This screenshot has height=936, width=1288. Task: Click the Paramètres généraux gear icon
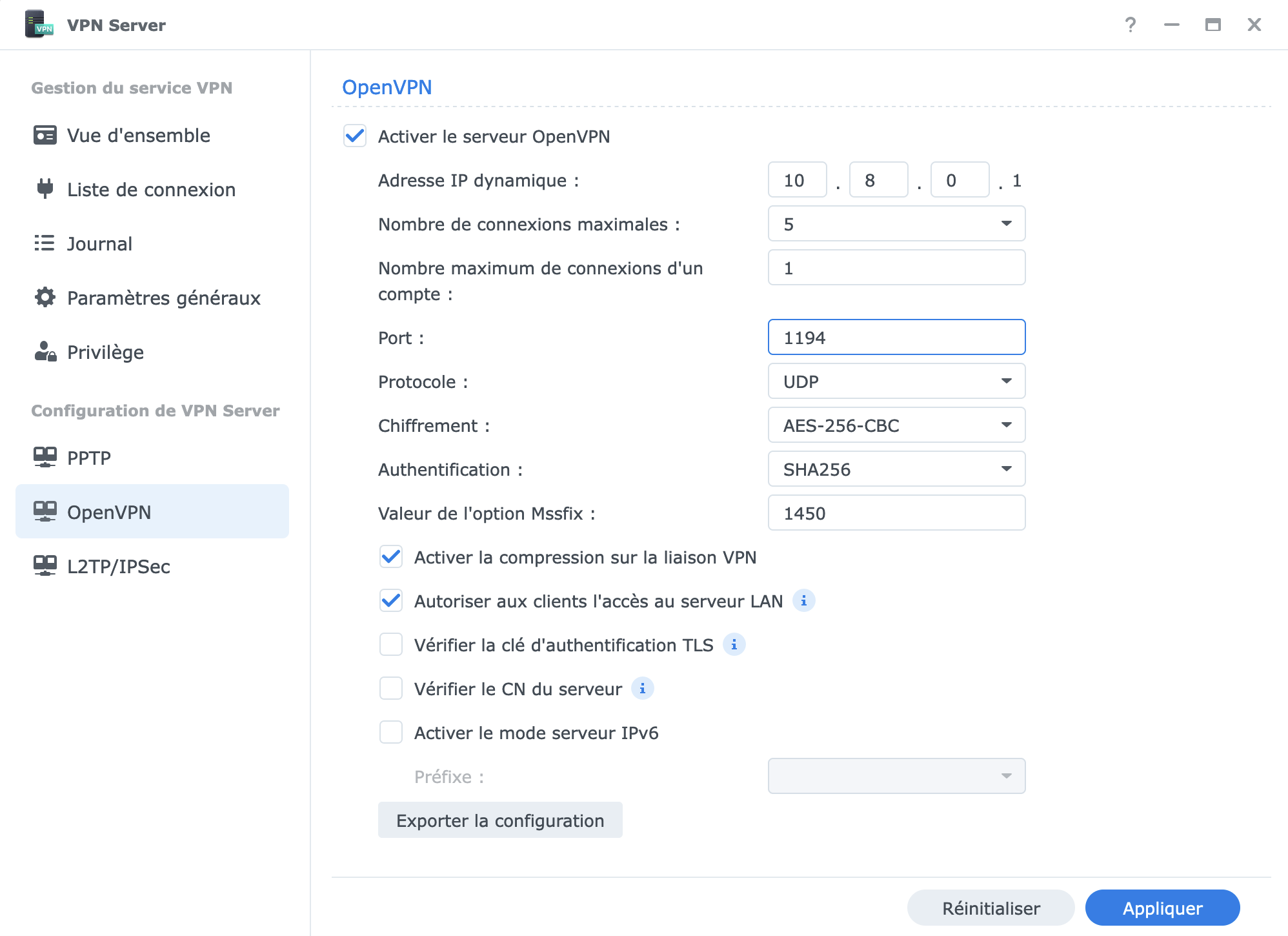pos(45,298)
